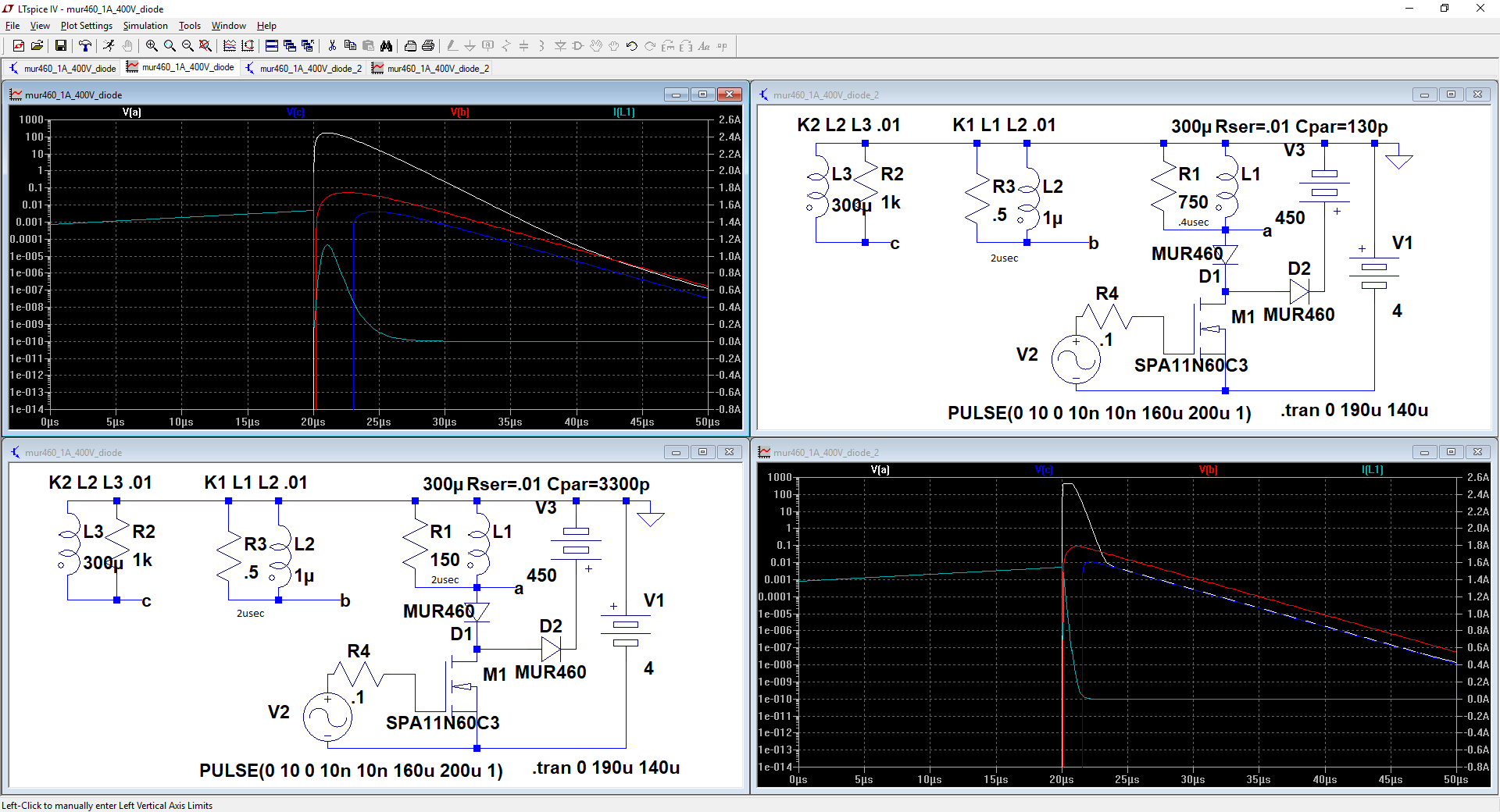The image size is (1500, 812).
Task: Open the View menu
Action: pyautogui.click(x=40, y=26)
